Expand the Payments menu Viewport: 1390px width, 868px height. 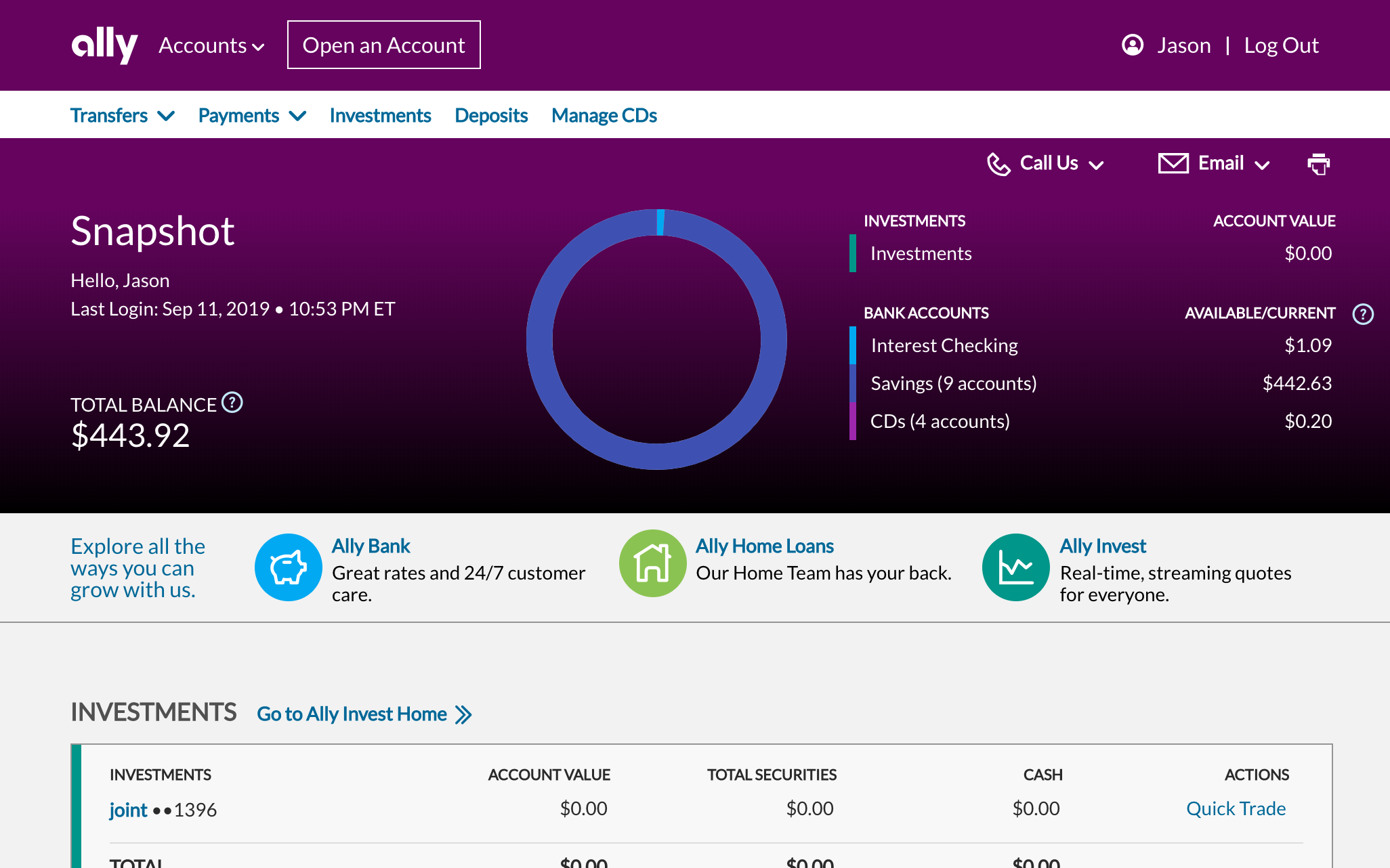[x=252, y=116]
